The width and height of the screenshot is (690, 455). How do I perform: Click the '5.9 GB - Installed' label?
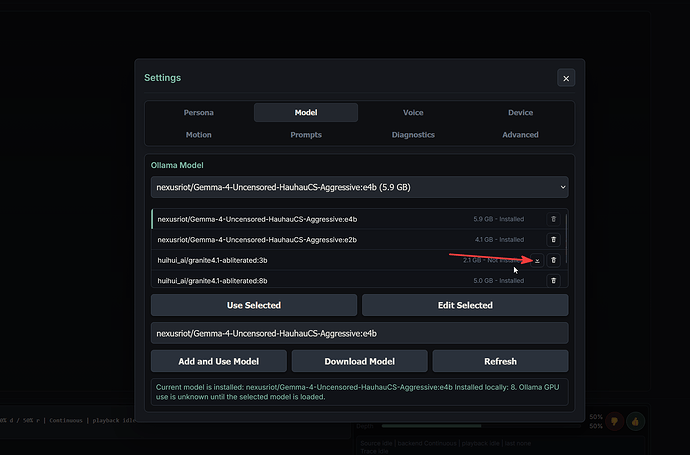(499, 219)
